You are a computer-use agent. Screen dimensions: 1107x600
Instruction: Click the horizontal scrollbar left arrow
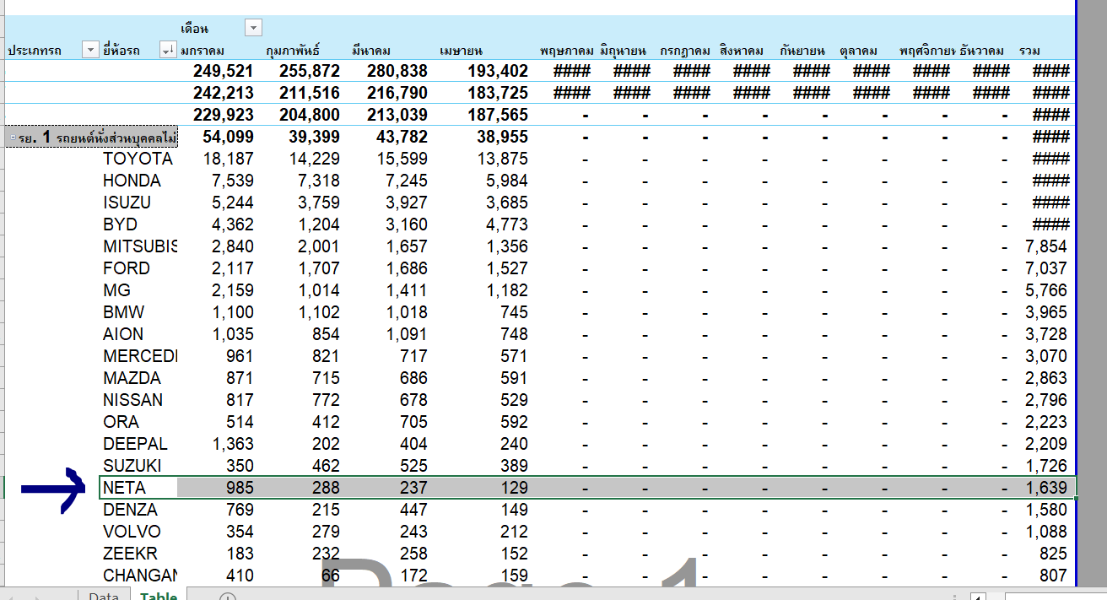(x=978, y=597)
